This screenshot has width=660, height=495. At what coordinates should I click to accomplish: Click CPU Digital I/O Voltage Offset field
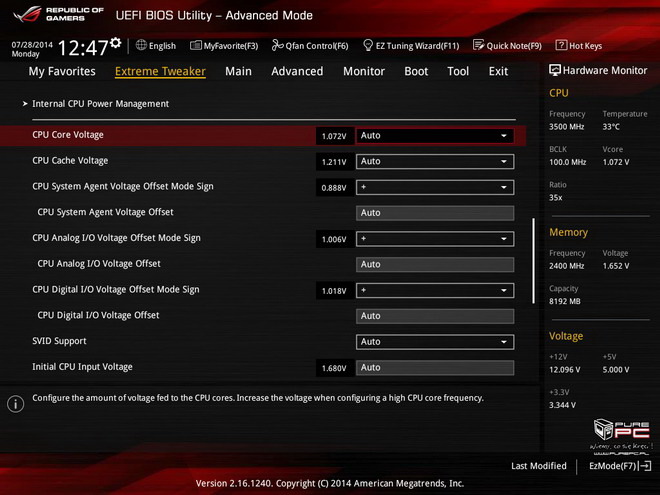(x=435, y=316)
